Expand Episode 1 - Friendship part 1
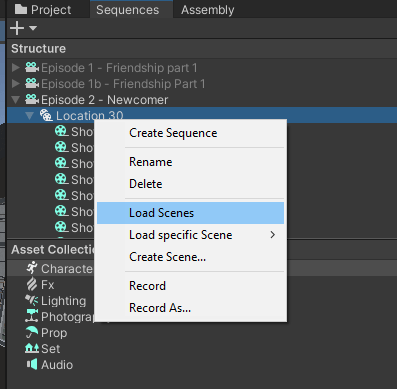 pyautogui.click(x=15, y=68)
